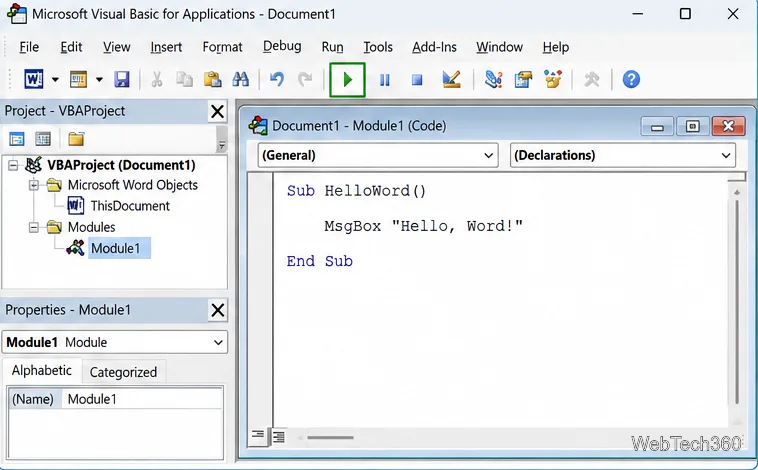
Task: Click the Toggle Folders icon in Project panel
Action: click(76, 139)
